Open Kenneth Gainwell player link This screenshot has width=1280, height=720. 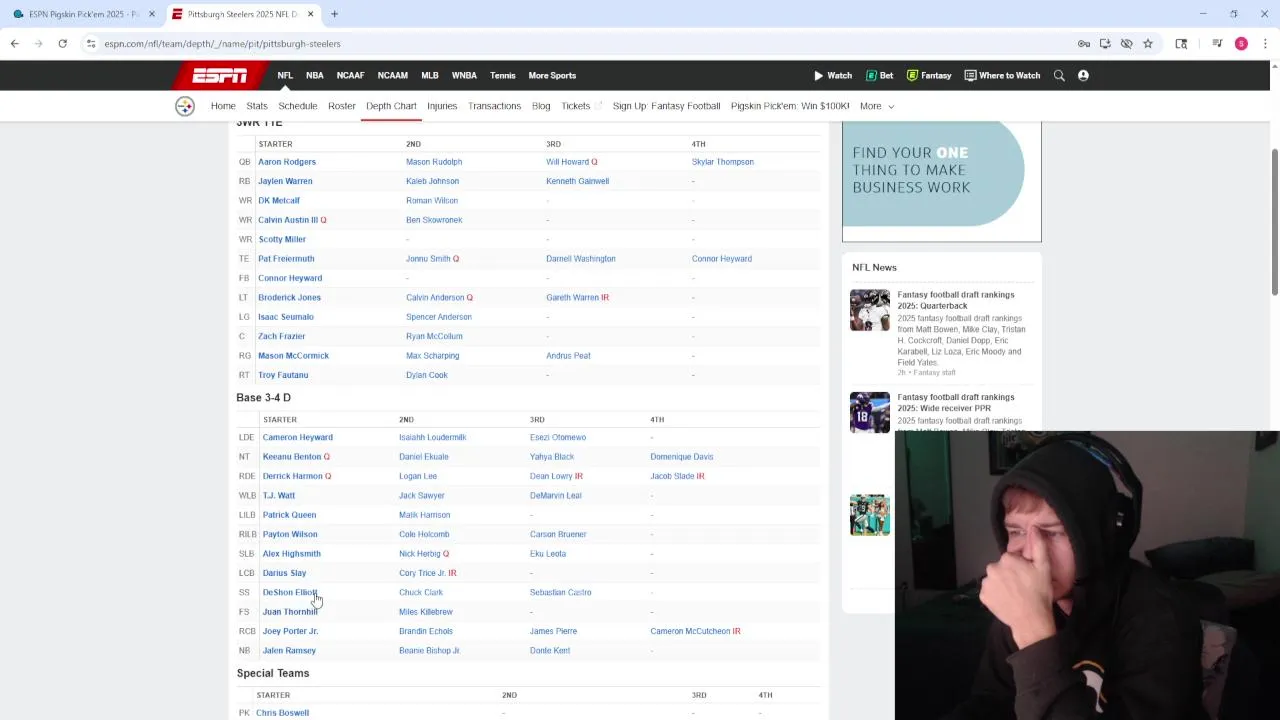pos(577,181)
